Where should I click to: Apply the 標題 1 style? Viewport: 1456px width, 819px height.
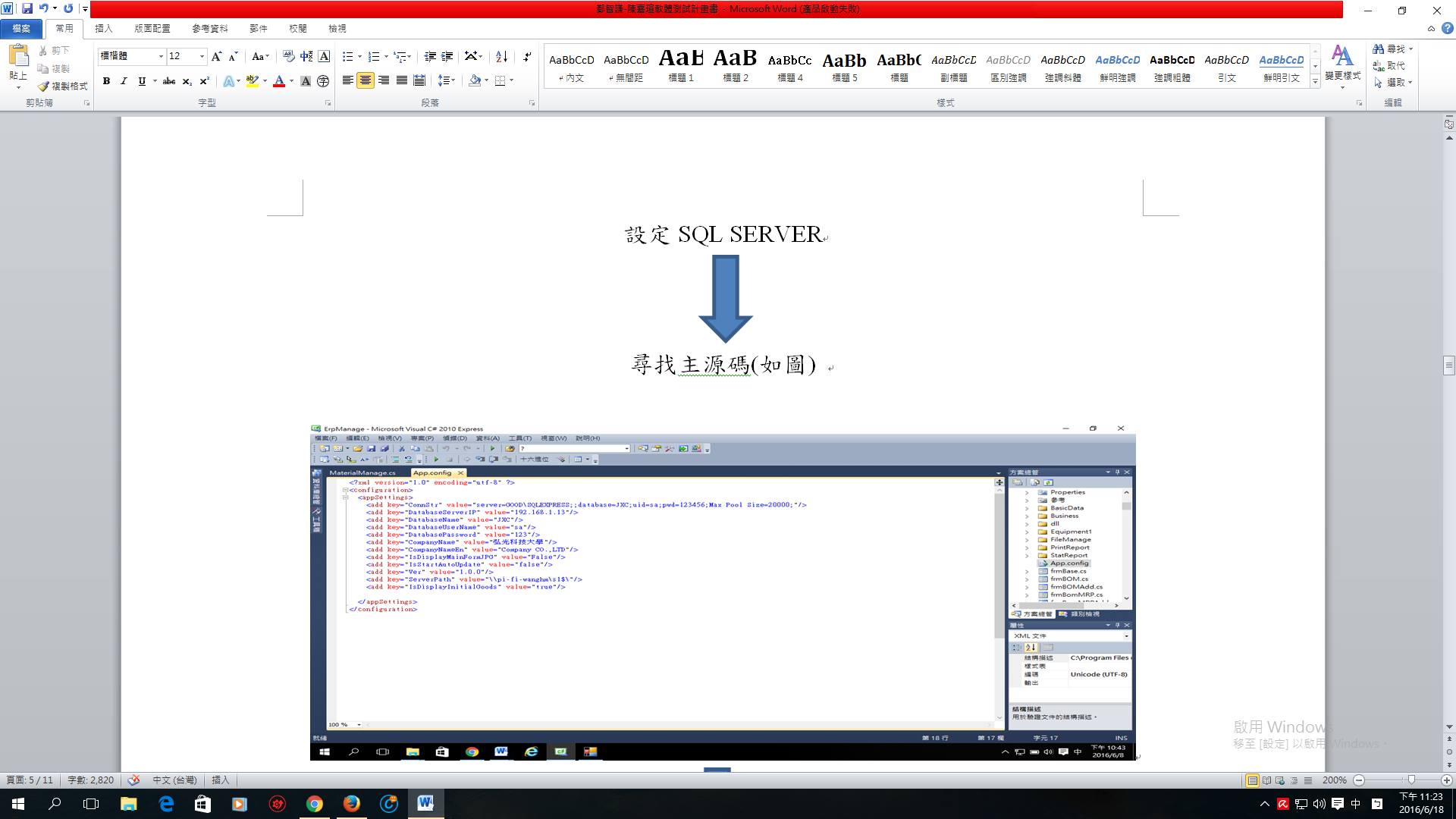(x=681, y=66)
